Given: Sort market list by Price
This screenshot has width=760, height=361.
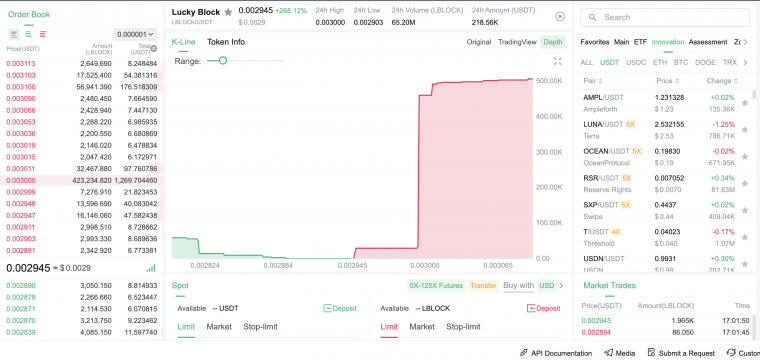Looking at the screenshot, I should (x=667, y=81).
